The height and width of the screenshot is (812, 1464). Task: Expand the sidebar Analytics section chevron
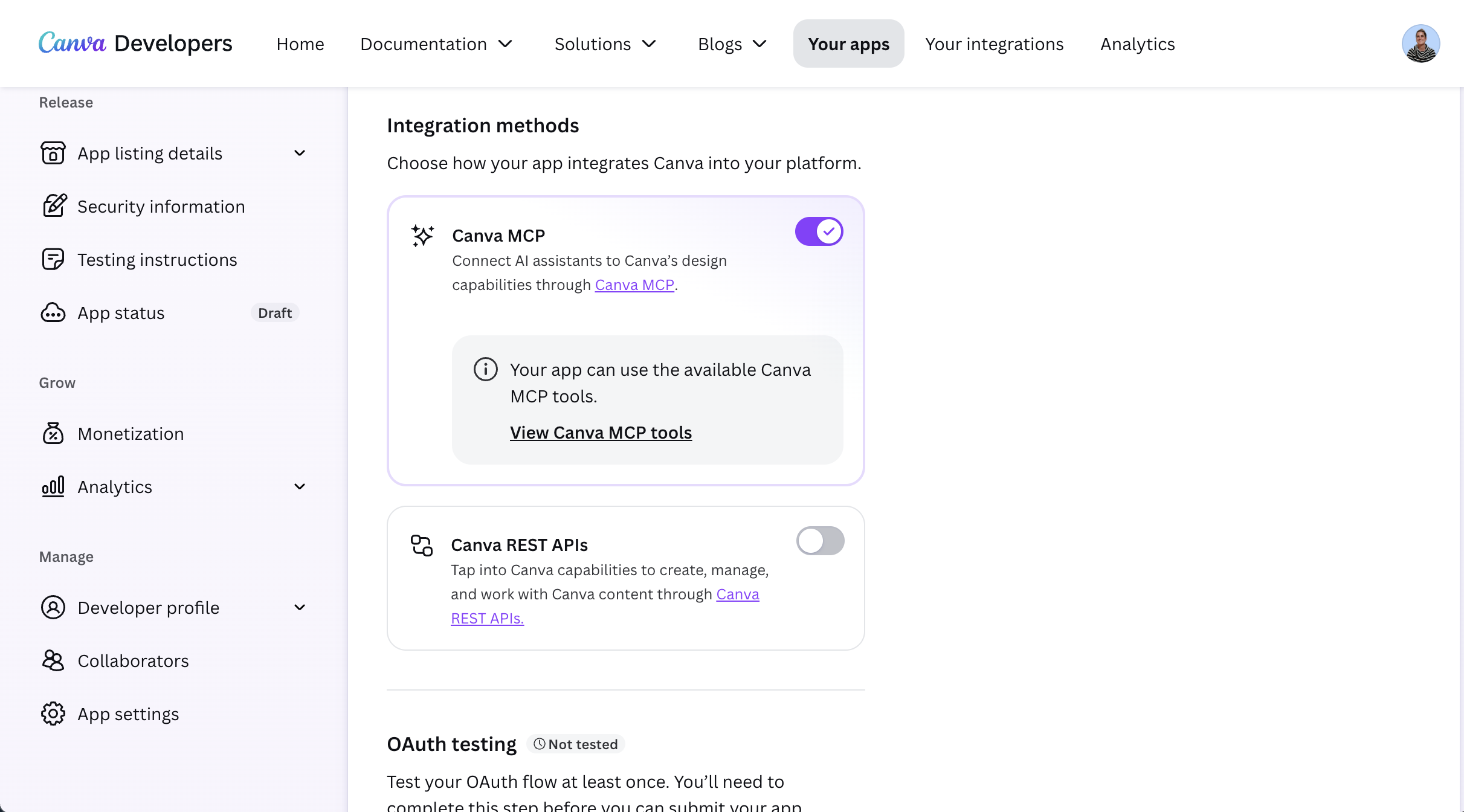pos(300,487)
